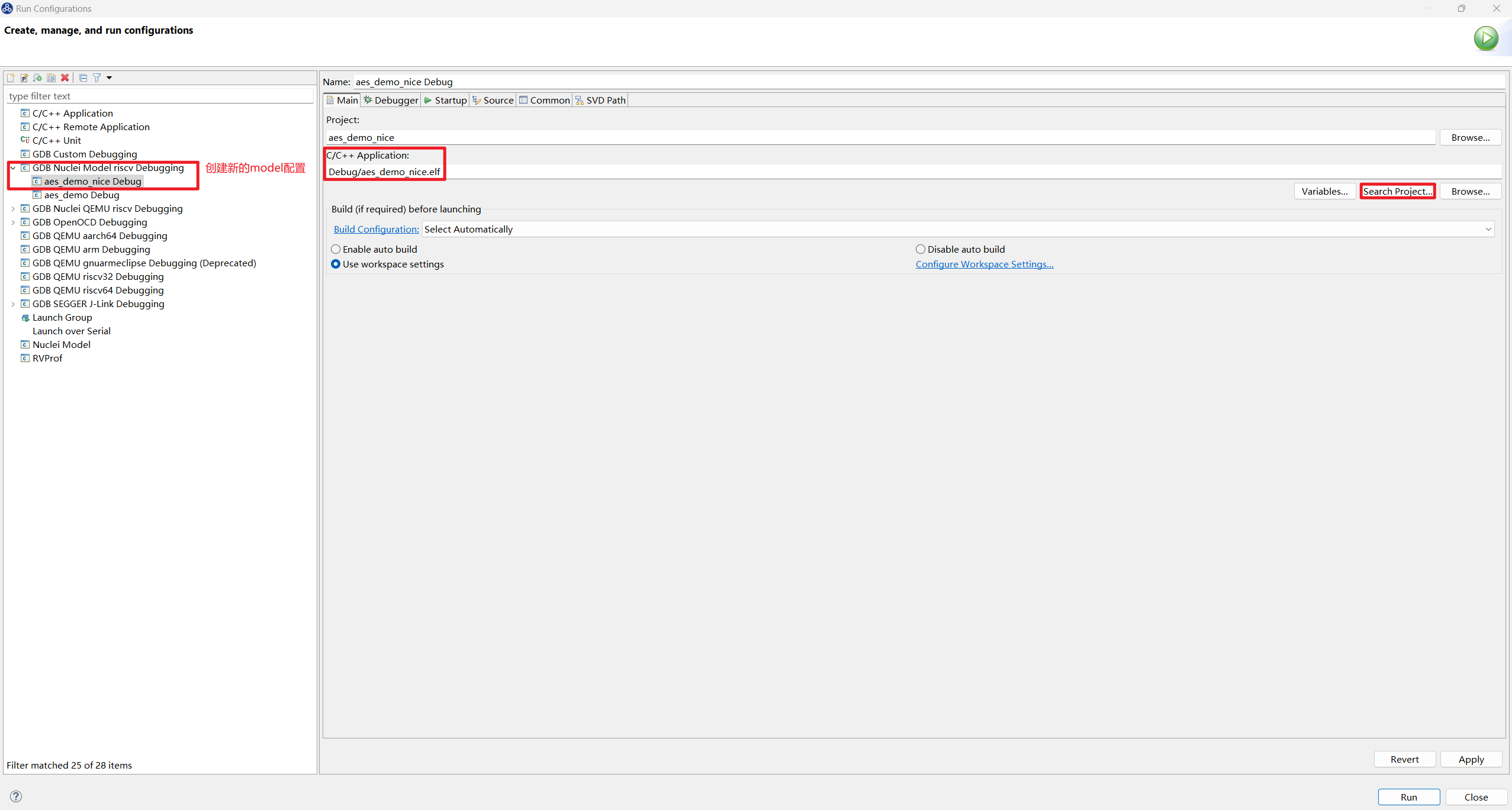Click the green Run arrow icon top right
The image size is (1512, 810).
1487,38
